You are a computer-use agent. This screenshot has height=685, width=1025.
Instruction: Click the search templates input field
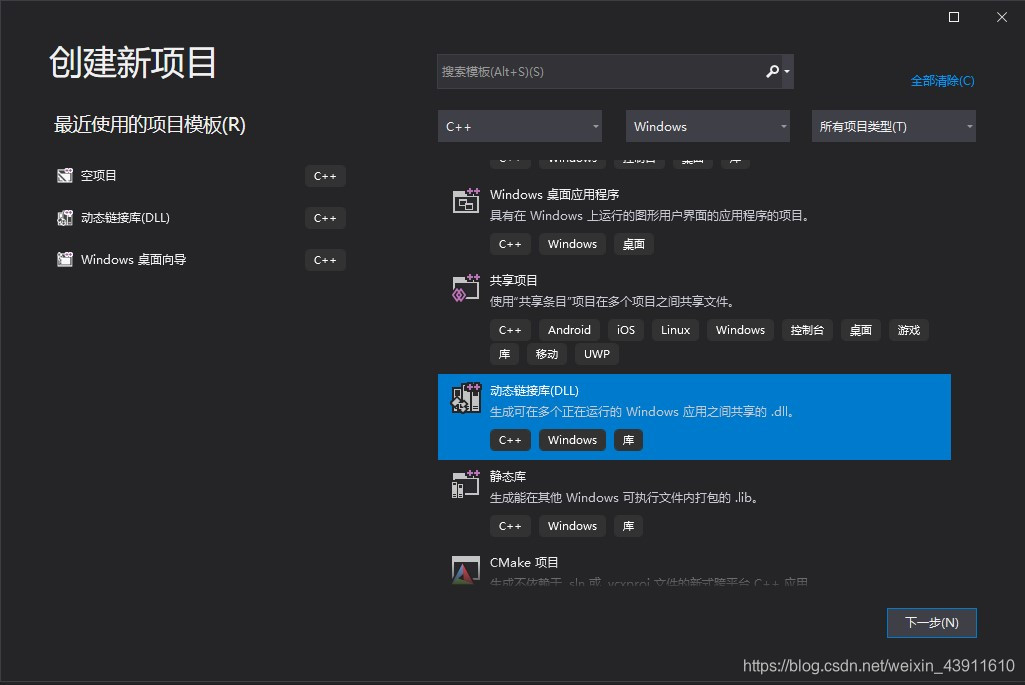615,71
